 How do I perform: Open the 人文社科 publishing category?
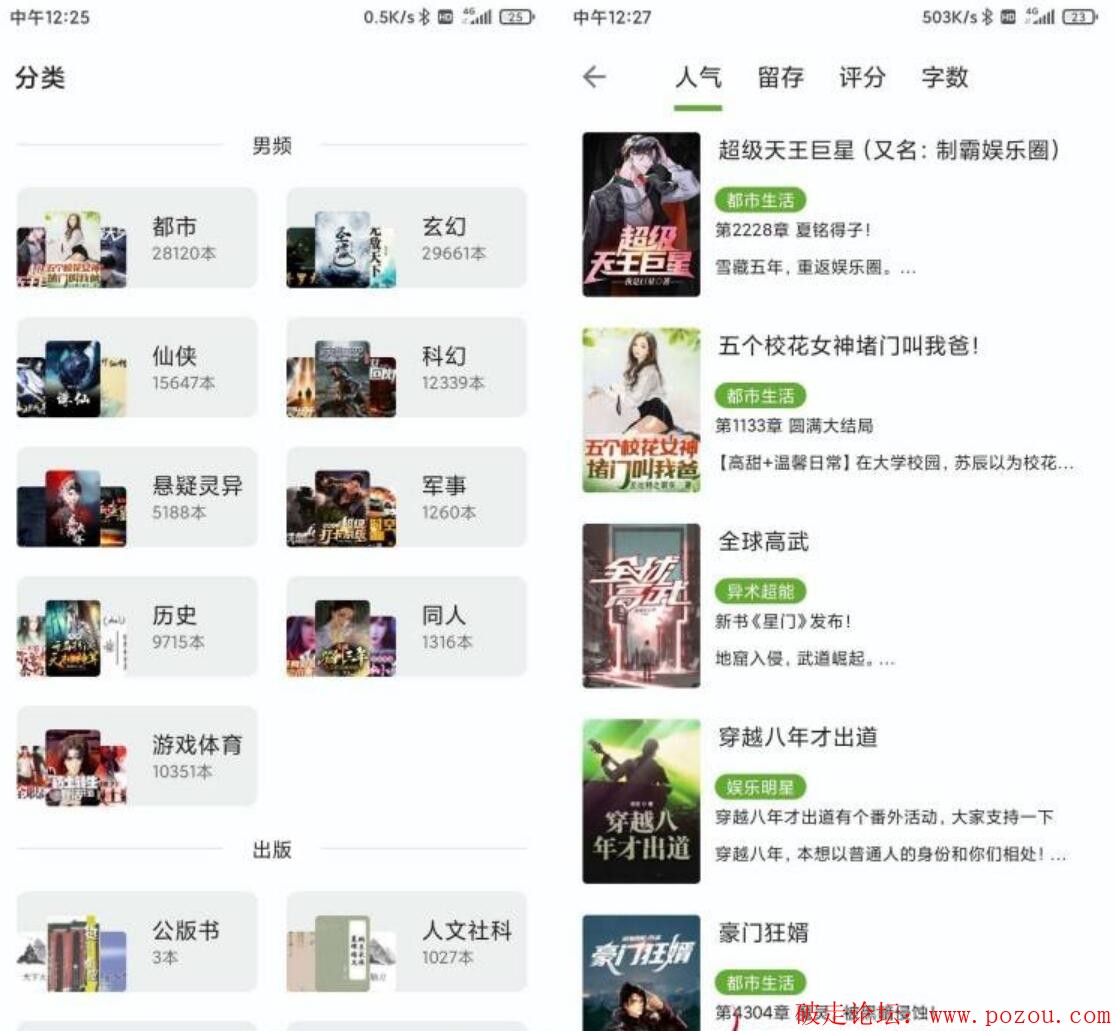pyautogui.click(x=406, y=941)
